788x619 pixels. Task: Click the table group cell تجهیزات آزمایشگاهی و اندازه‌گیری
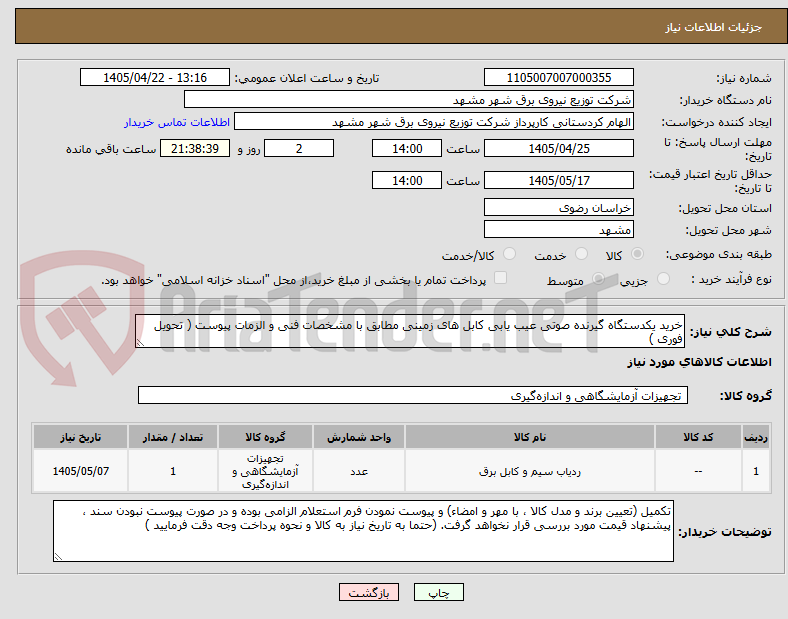[265, 471]
